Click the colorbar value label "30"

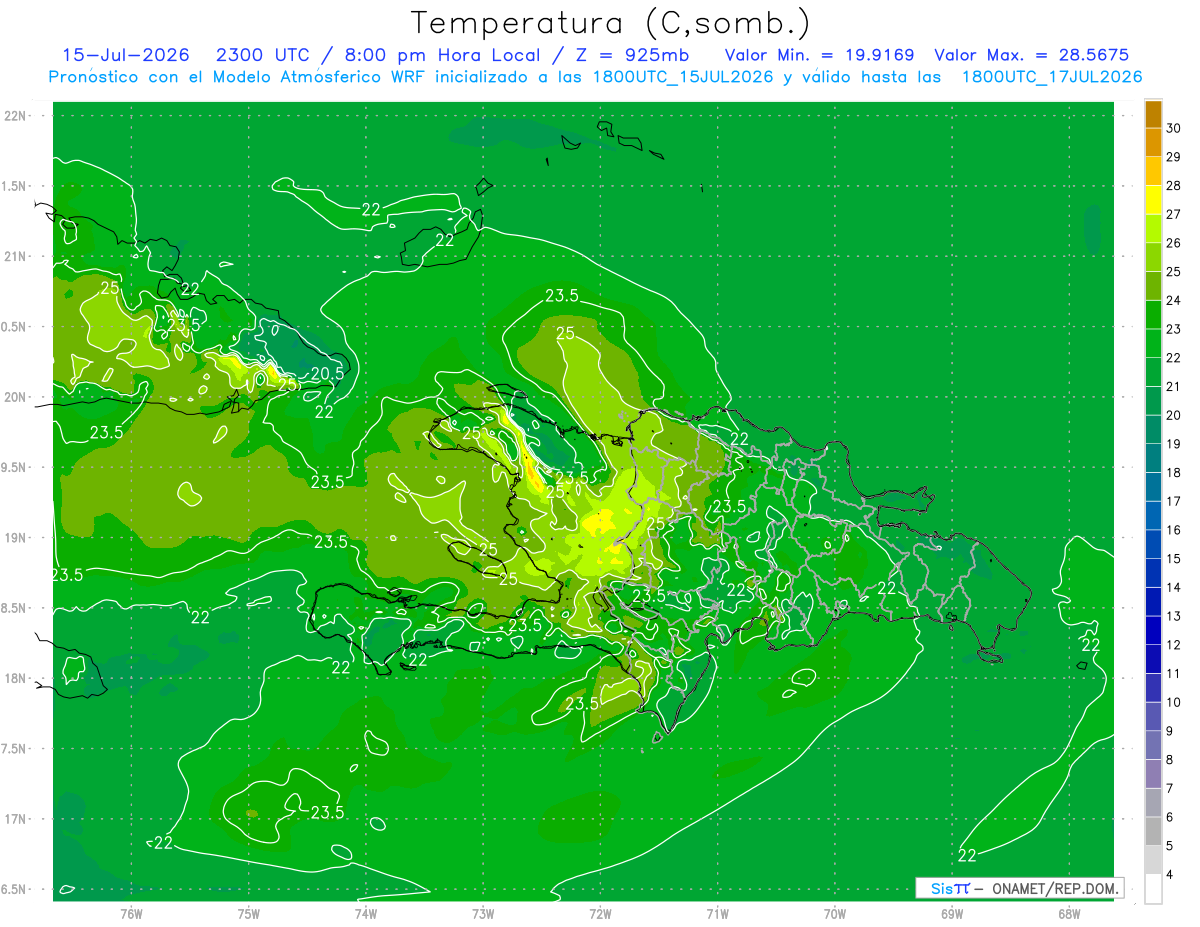pos(1173,128)
